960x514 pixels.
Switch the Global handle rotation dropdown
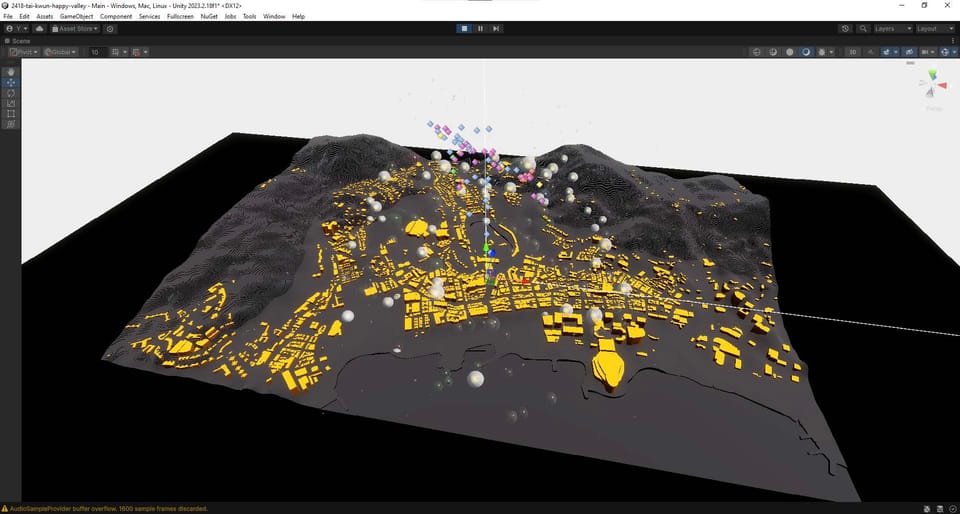pyautogui.click(x=60, y=52)
